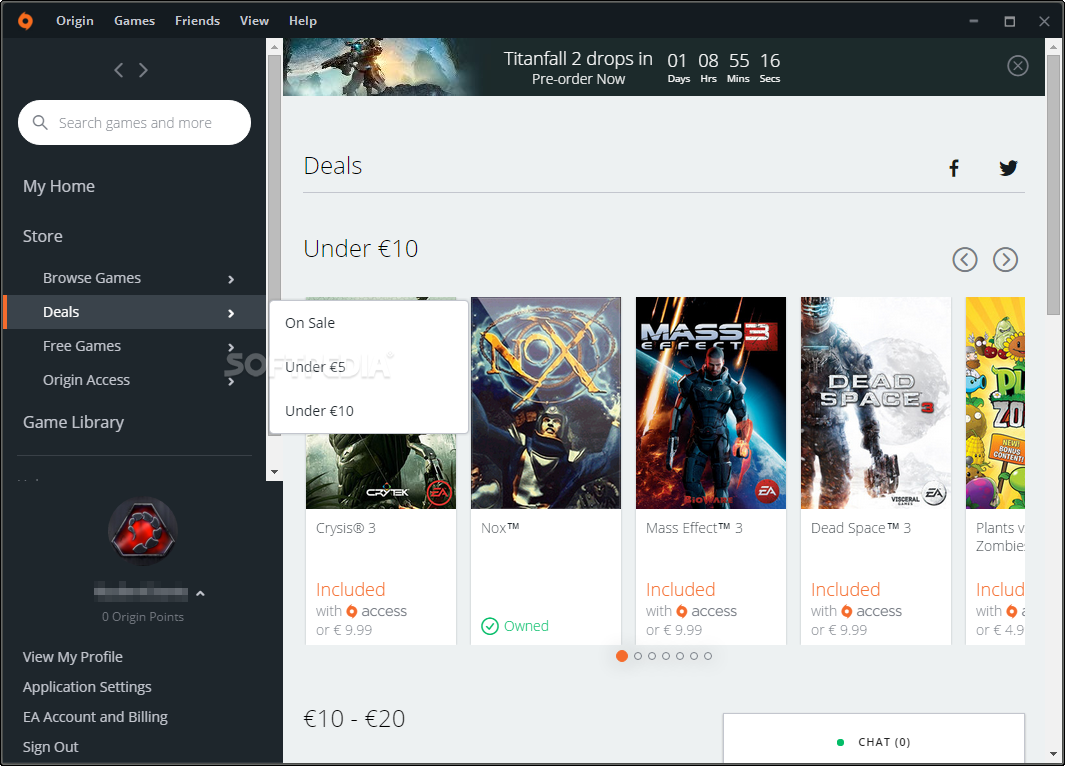This screenshot has height=766, width=1065.
Task: Collapse the user account menu caret
Action: click(x=200, y=594)
